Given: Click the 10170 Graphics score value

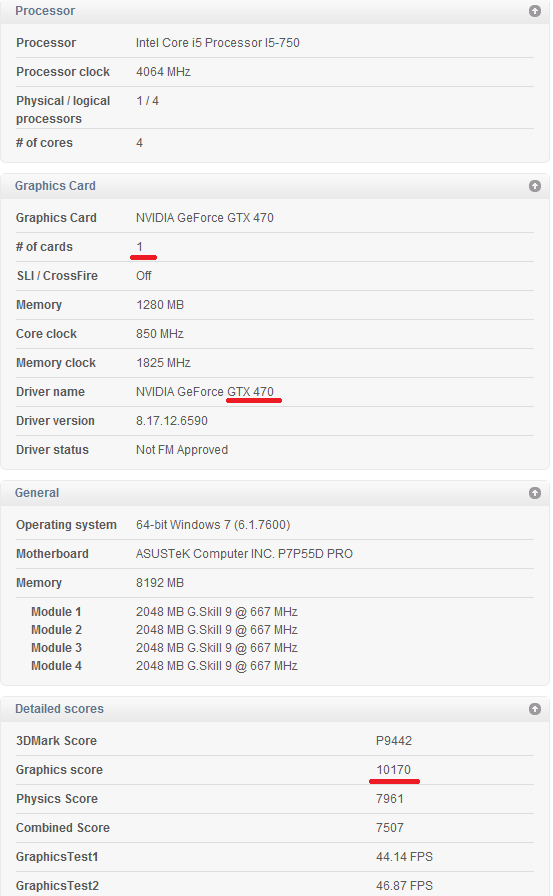Looking at the screenshot, I should tap(394, 770).
